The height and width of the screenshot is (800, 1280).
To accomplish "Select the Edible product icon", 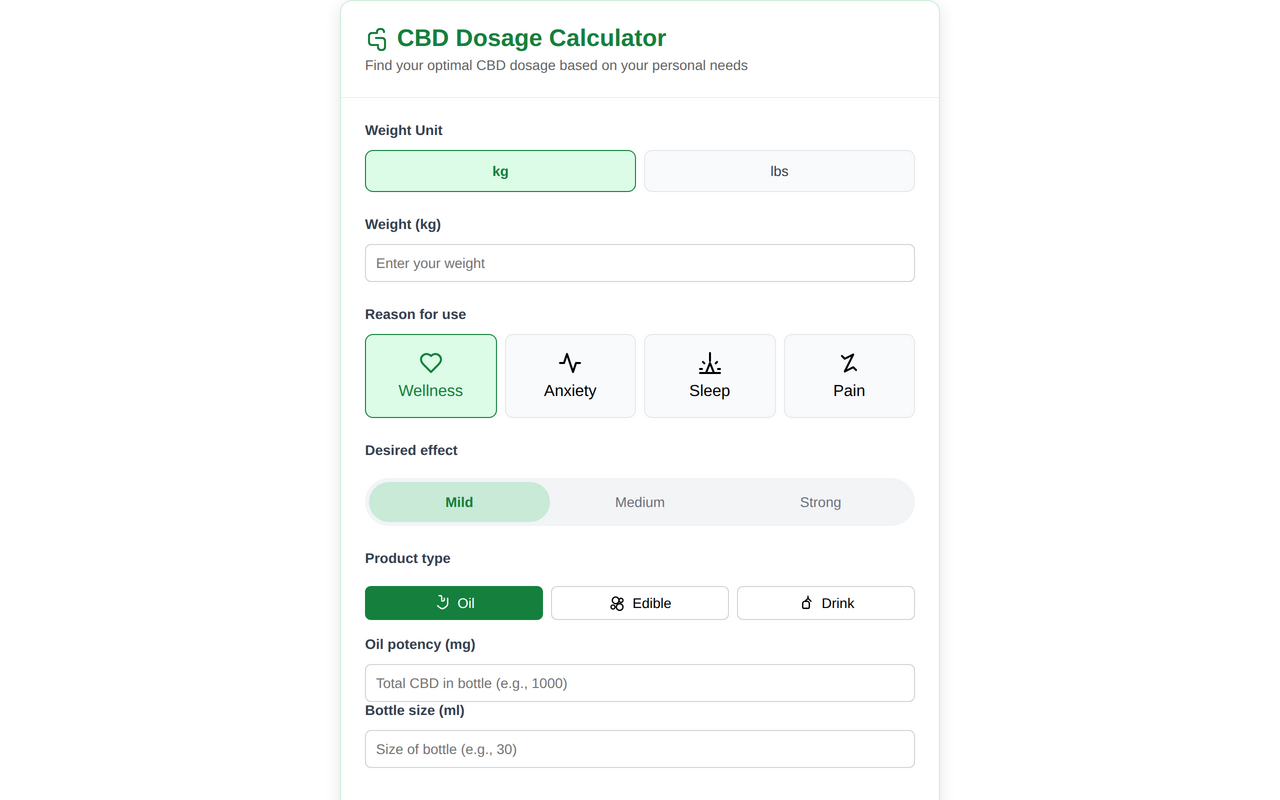I will [x=615, y=602].
